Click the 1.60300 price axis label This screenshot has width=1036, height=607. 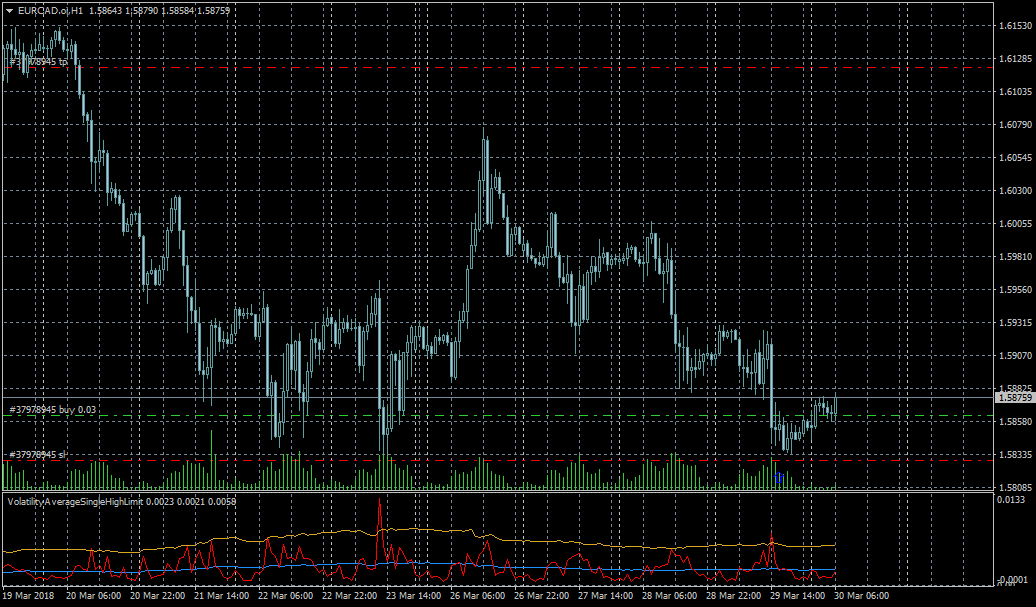(x=1016, y=191)
